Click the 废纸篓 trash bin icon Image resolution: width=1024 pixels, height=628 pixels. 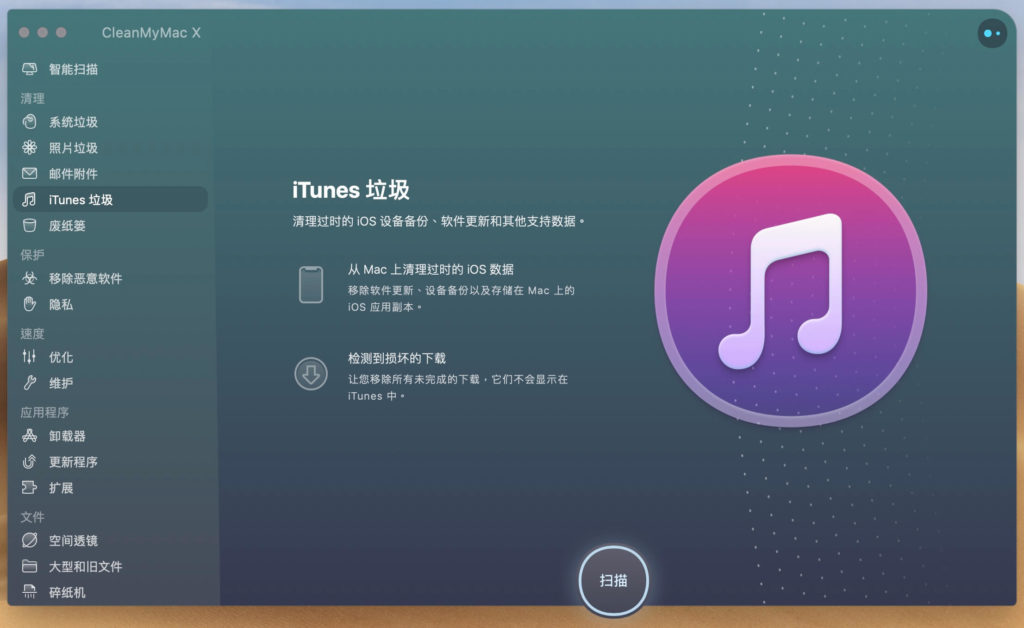[29, 226]
